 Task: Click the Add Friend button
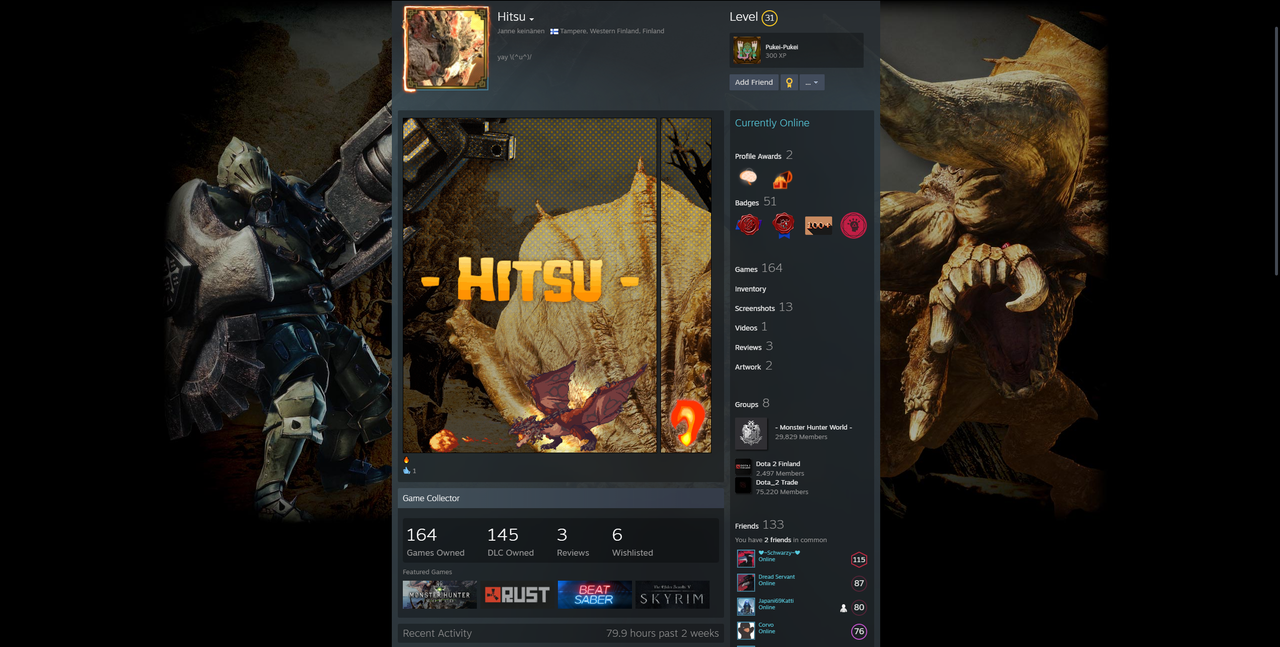point(753,82)
